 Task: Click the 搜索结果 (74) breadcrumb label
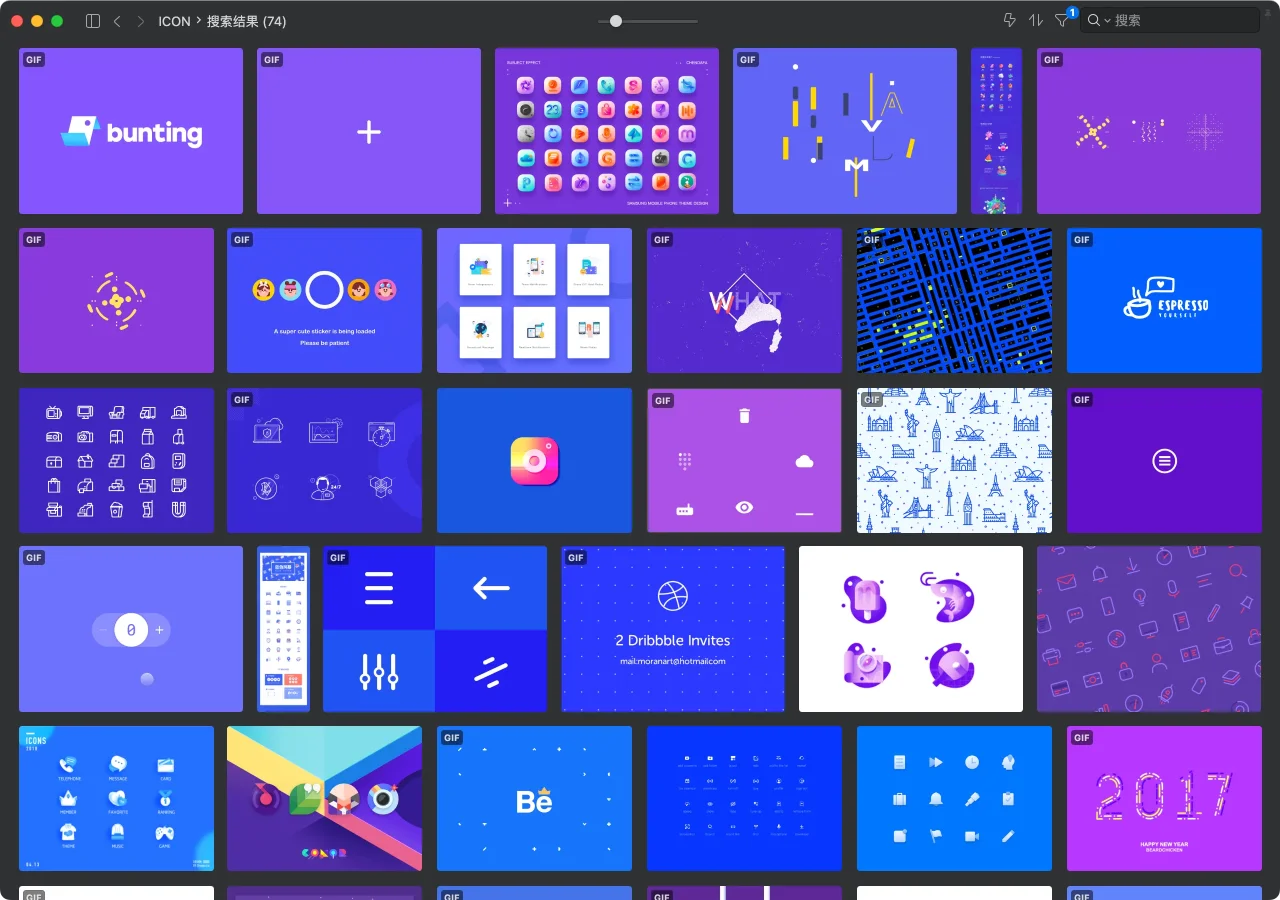pos(246,21)
